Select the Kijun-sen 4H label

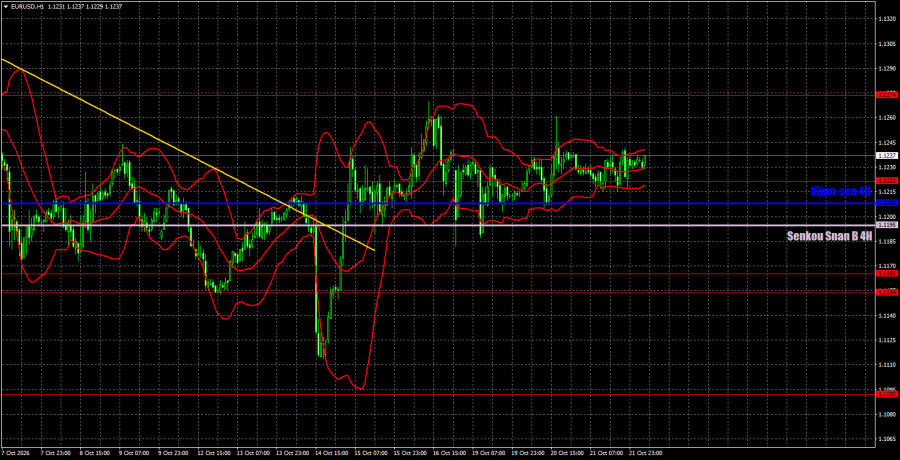click(841, 192)
